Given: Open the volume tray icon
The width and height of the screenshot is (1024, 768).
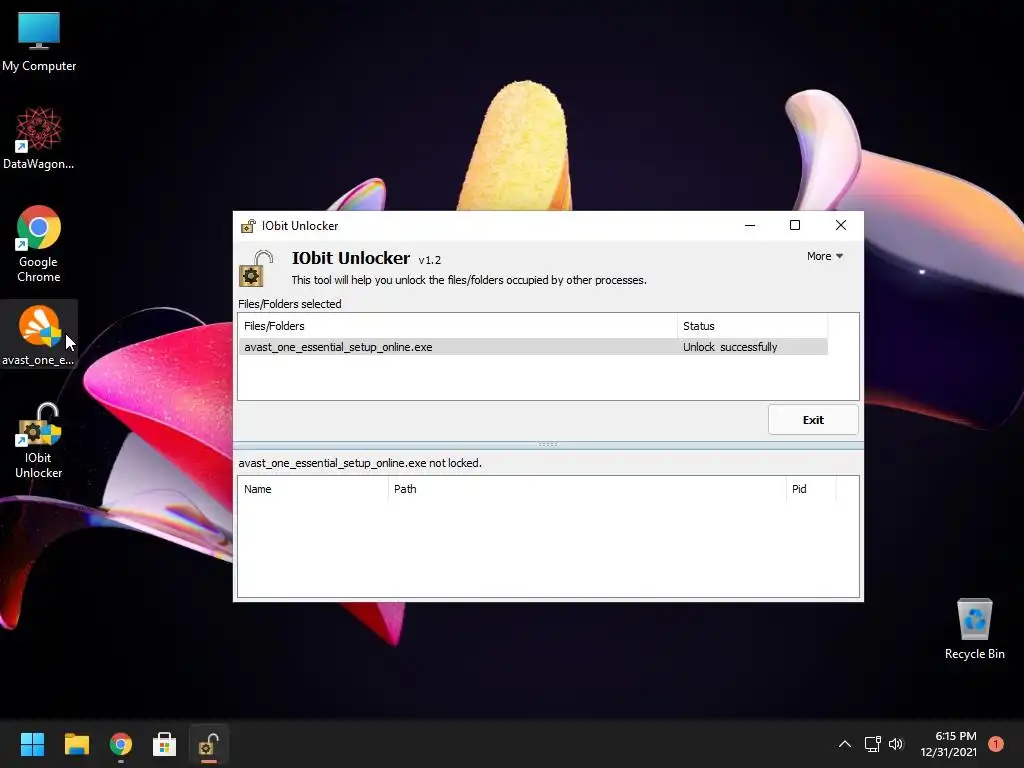Looking at the screenshot, I should pos(896,744).
